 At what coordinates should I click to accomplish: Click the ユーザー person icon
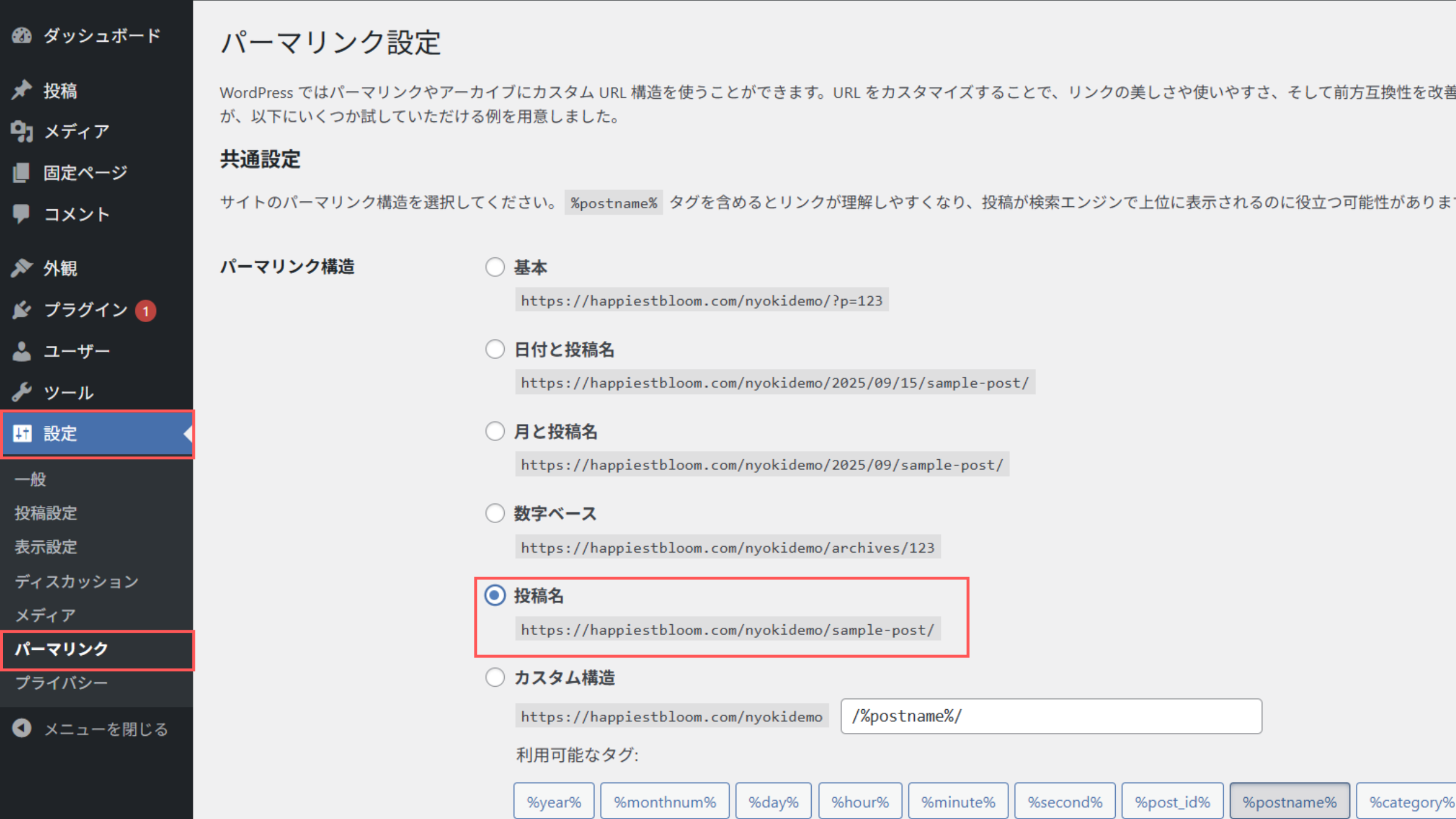click(22, 351)
